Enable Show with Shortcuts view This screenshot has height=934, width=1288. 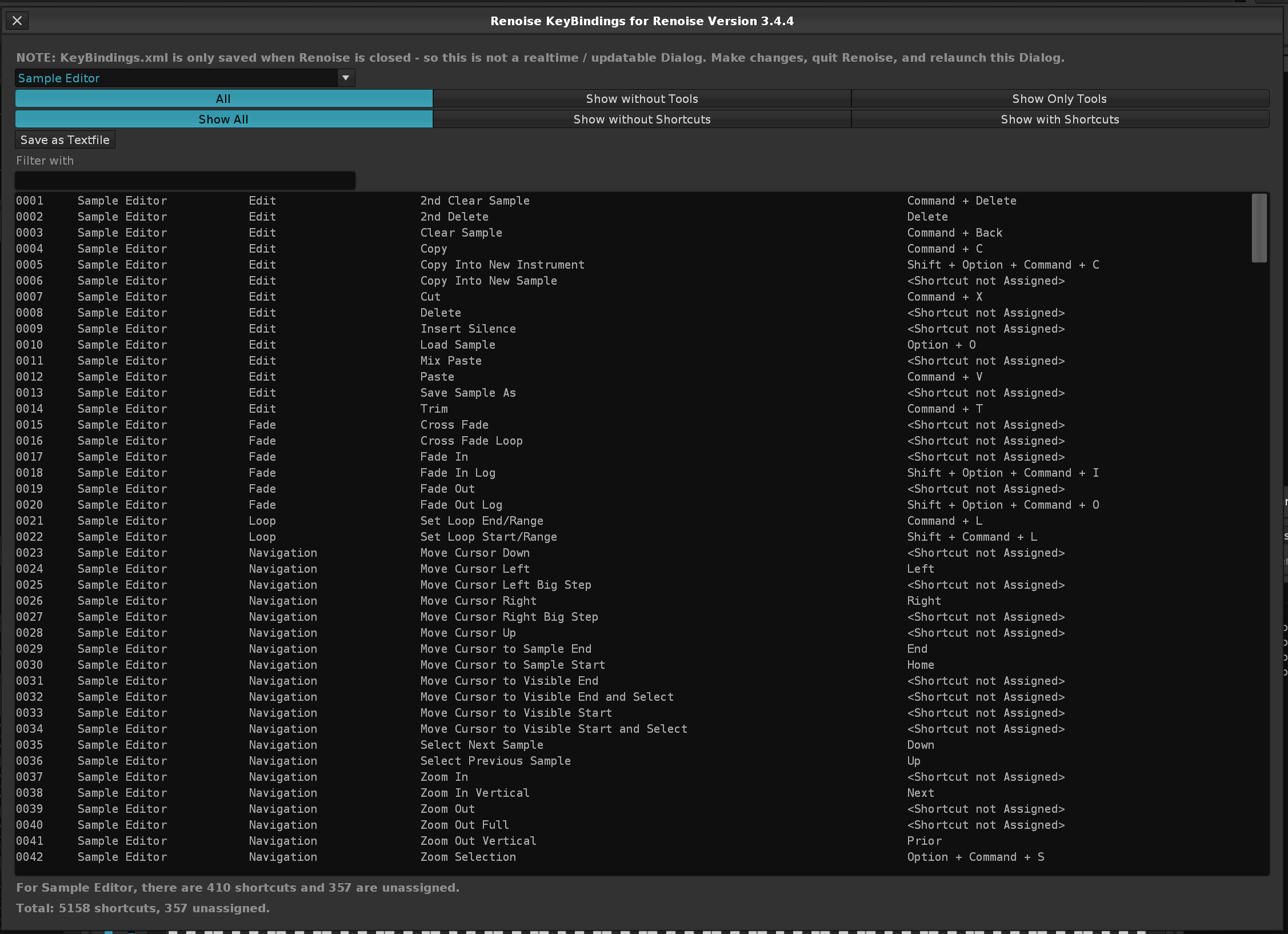[x=1059, y=119]
